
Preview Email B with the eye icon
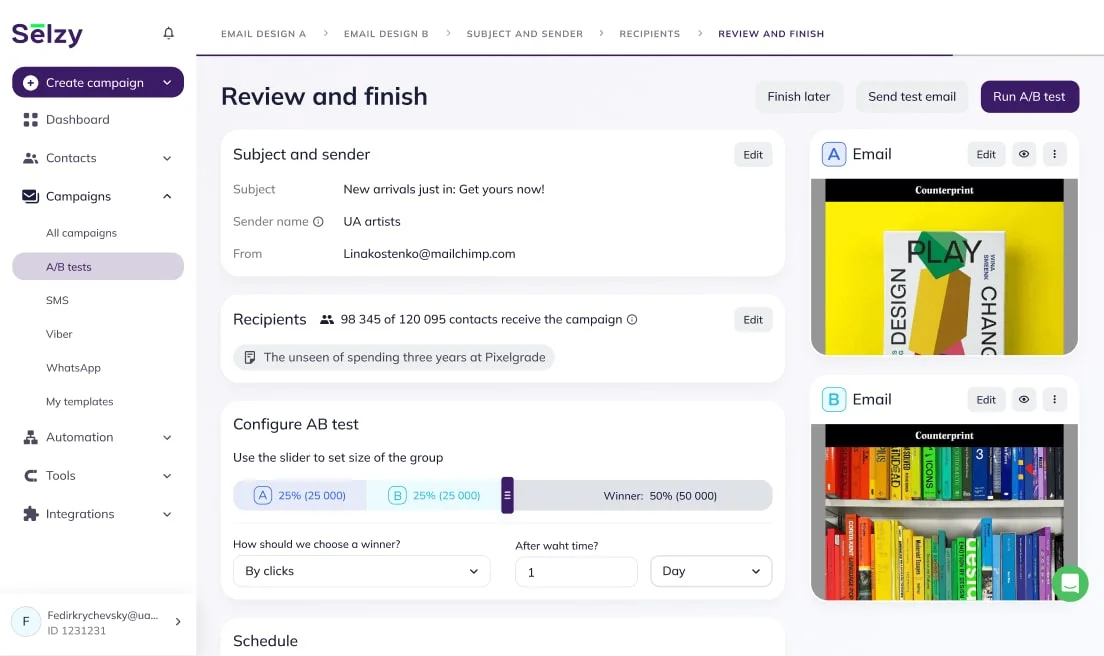click(1023, 399)
